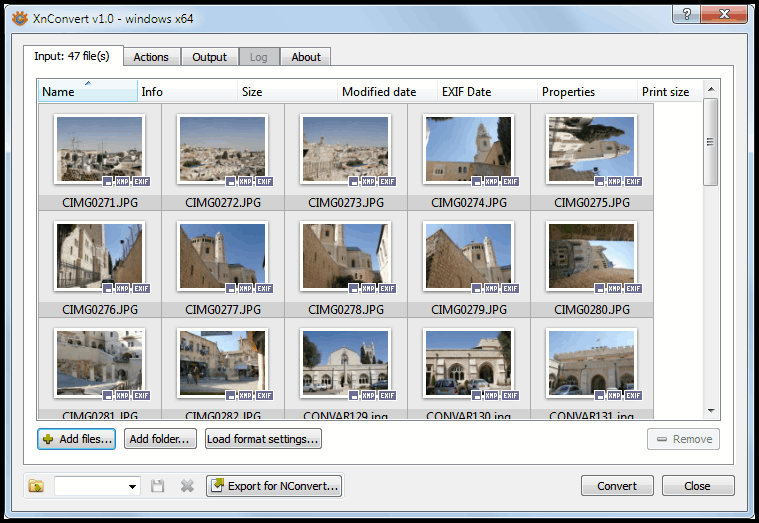Click EXIF badge on CIMG0271.JPG thumbnail
The width and height of the screenshot is (759, 523).
point(141,182)
